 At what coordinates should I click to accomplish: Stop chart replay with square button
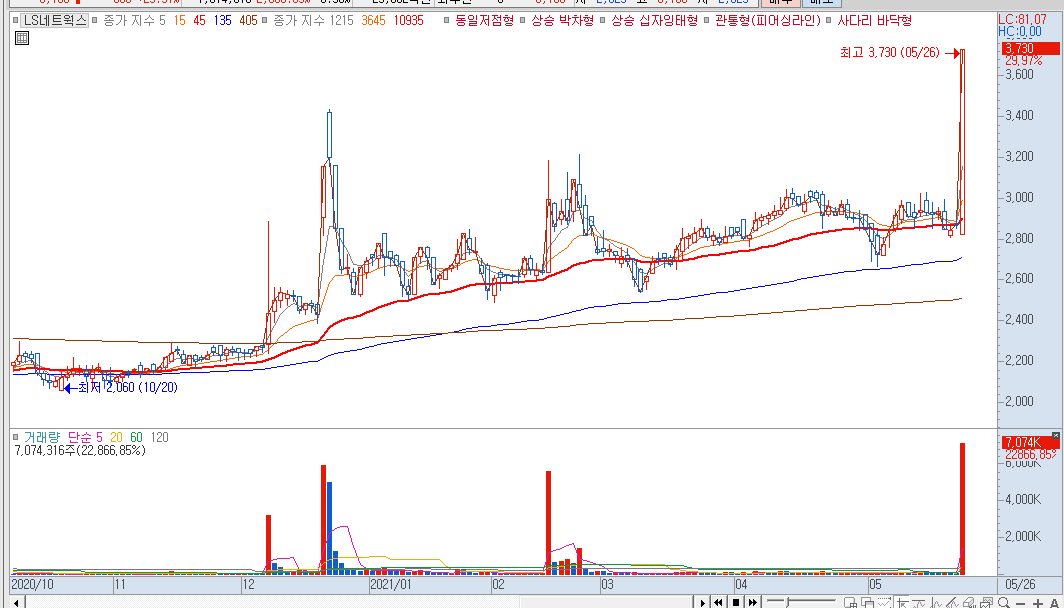click(x=736, y=603)
